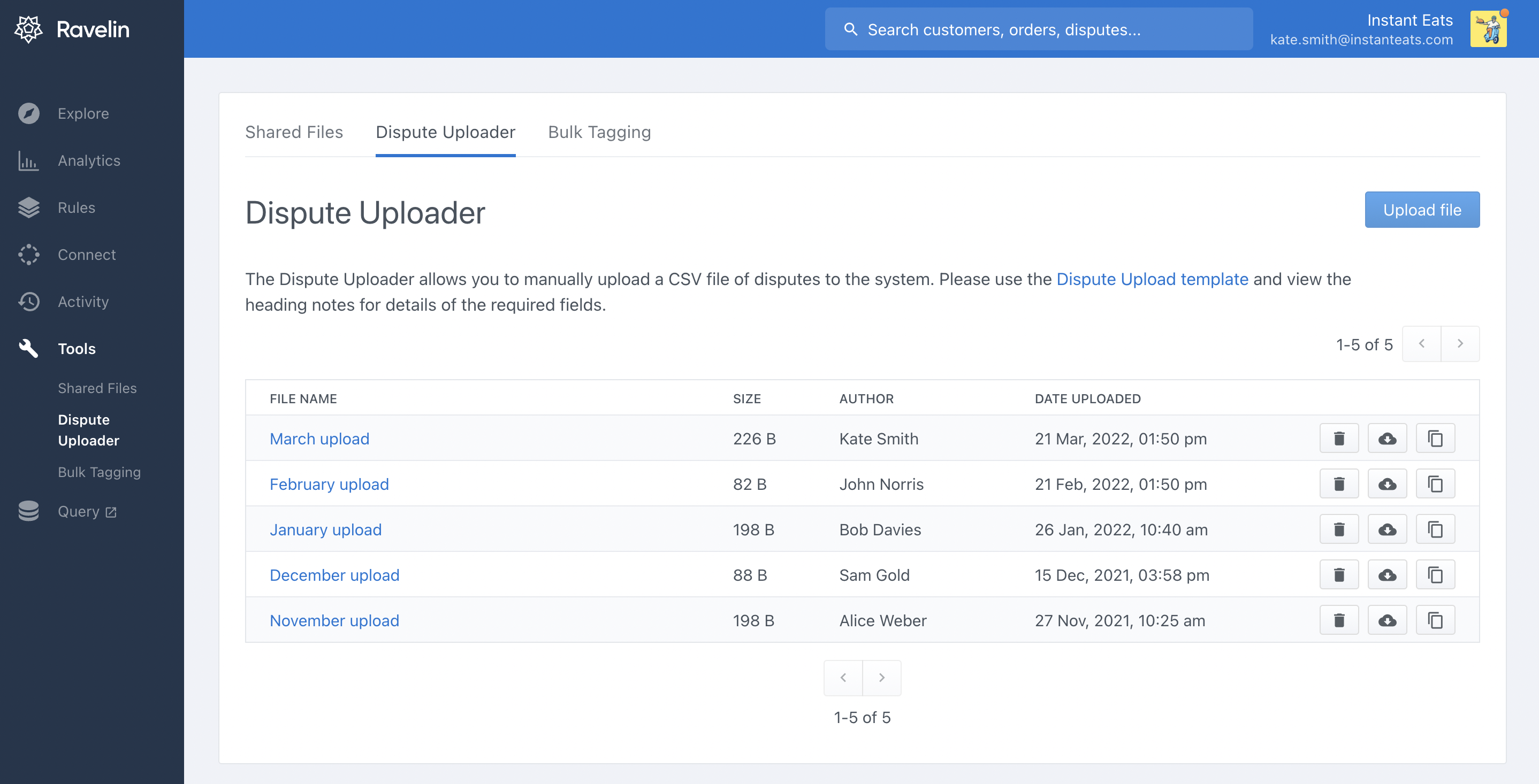Open the Explore compass icon
The height and width of the screenshot is (784, 1539).
[x=29, y=113]
